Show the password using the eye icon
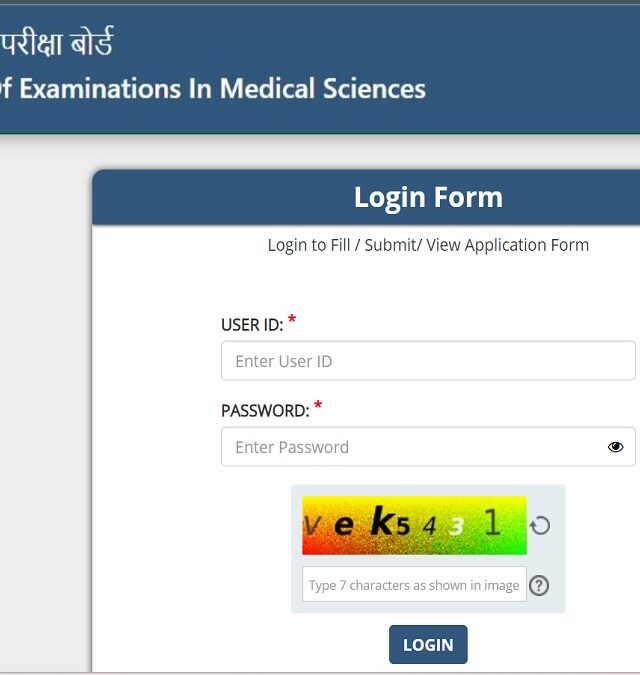The image size is (640, 675). coord(615,447)
